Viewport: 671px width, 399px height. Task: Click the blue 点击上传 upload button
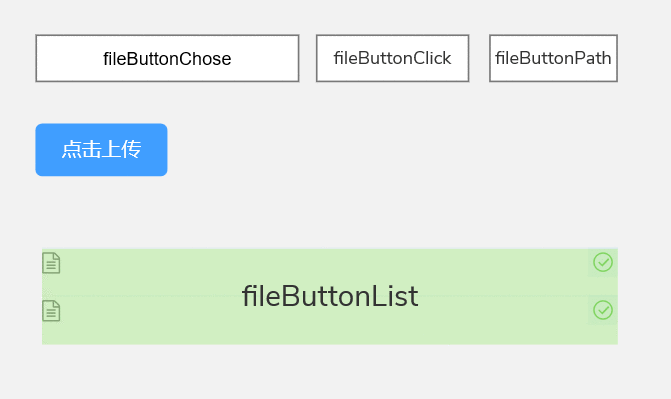pos(101,150)
